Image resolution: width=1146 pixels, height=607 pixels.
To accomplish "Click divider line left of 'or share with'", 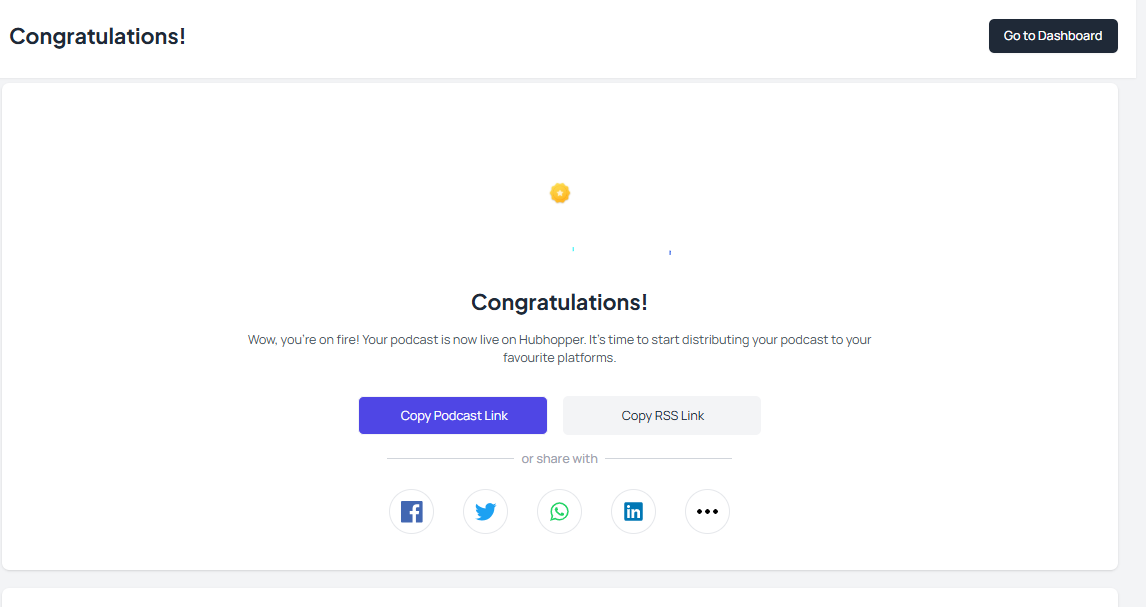I will (x=450, y=459).
